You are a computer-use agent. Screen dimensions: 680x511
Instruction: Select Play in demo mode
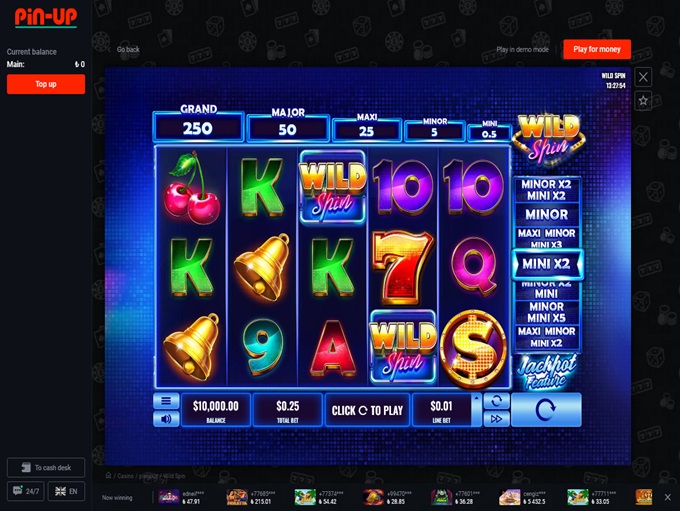pos(522,49)
